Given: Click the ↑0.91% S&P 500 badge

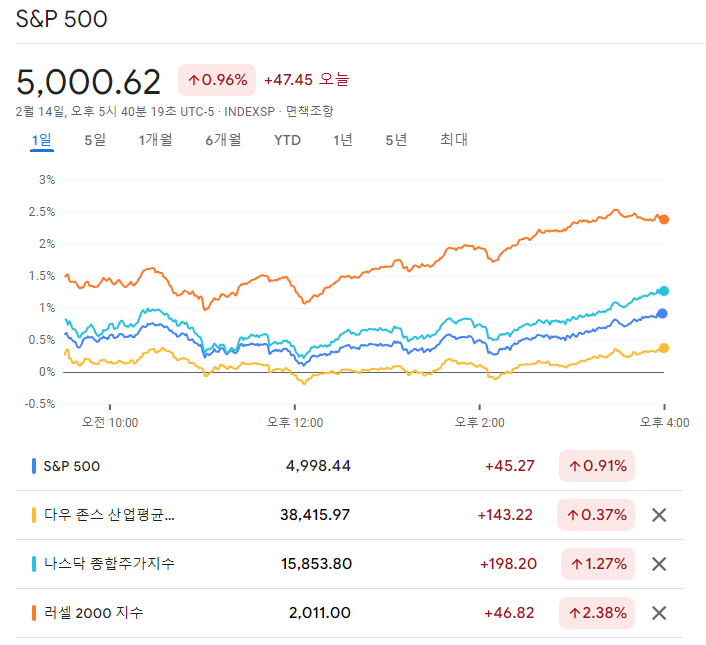Looking at the screenshot, I should point(597,466).
